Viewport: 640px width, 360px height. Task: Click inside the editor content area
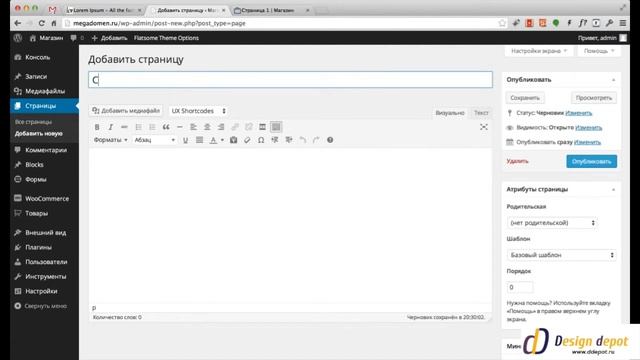[290, 226]
